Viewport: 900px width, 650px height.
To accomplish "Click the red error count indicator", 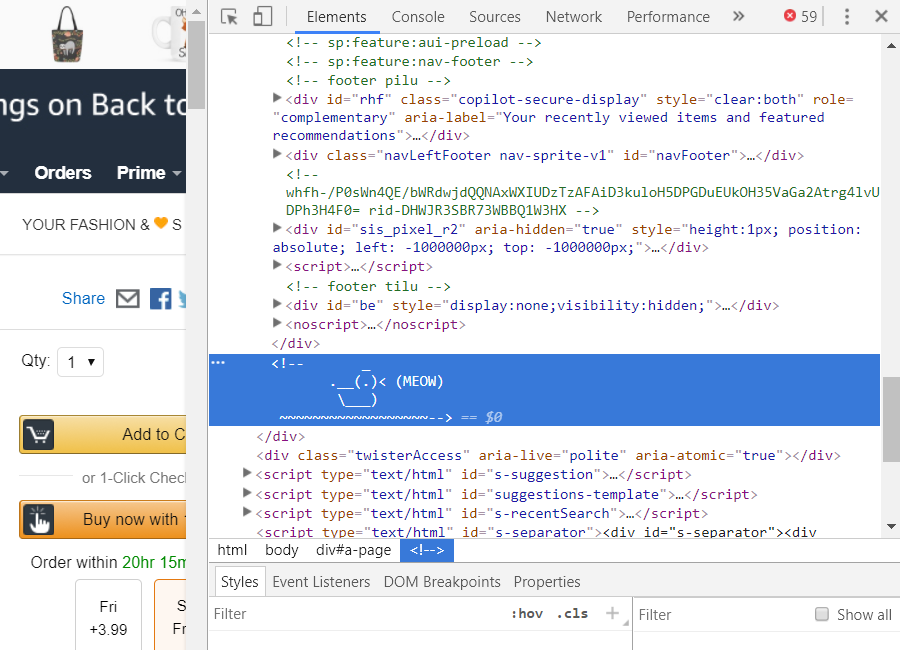I will point(800,16).
